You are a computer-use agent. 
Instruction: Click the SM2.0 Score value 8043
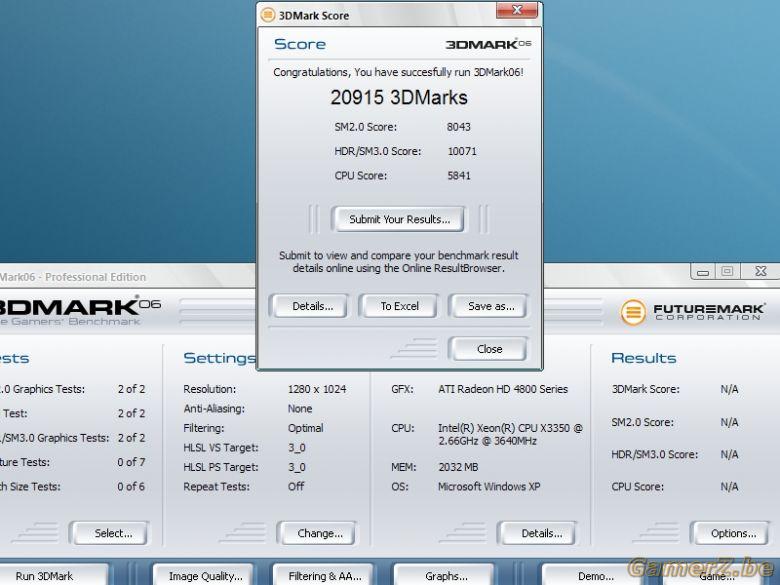458,127
